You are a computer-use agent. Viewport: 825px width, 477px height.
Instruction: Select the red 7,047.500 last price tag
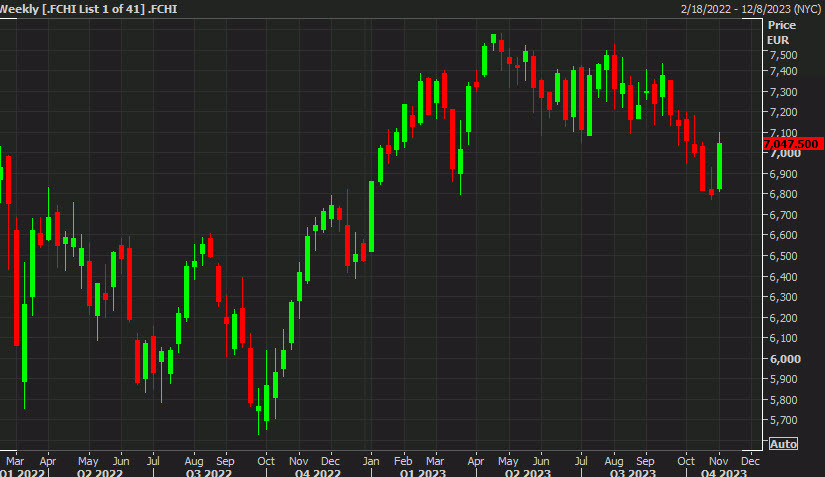coord(791,144)
